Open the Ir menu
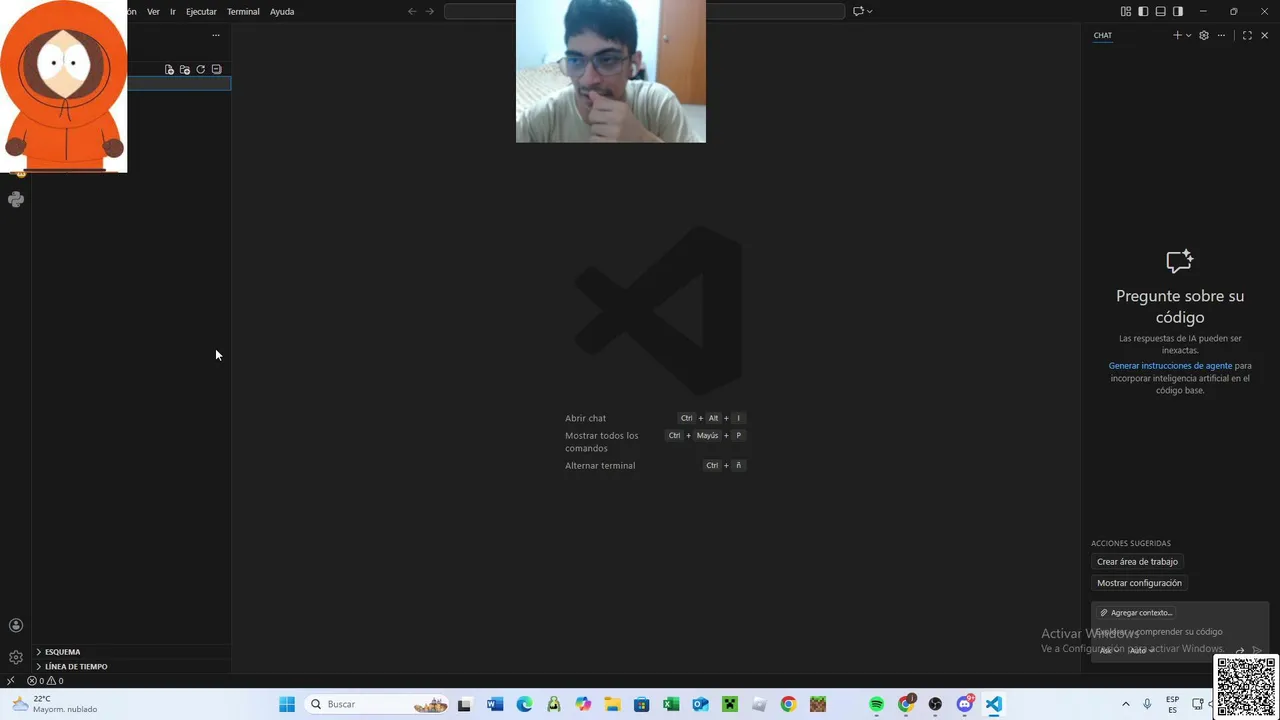 pyautogui.click(x=173, y=11)
